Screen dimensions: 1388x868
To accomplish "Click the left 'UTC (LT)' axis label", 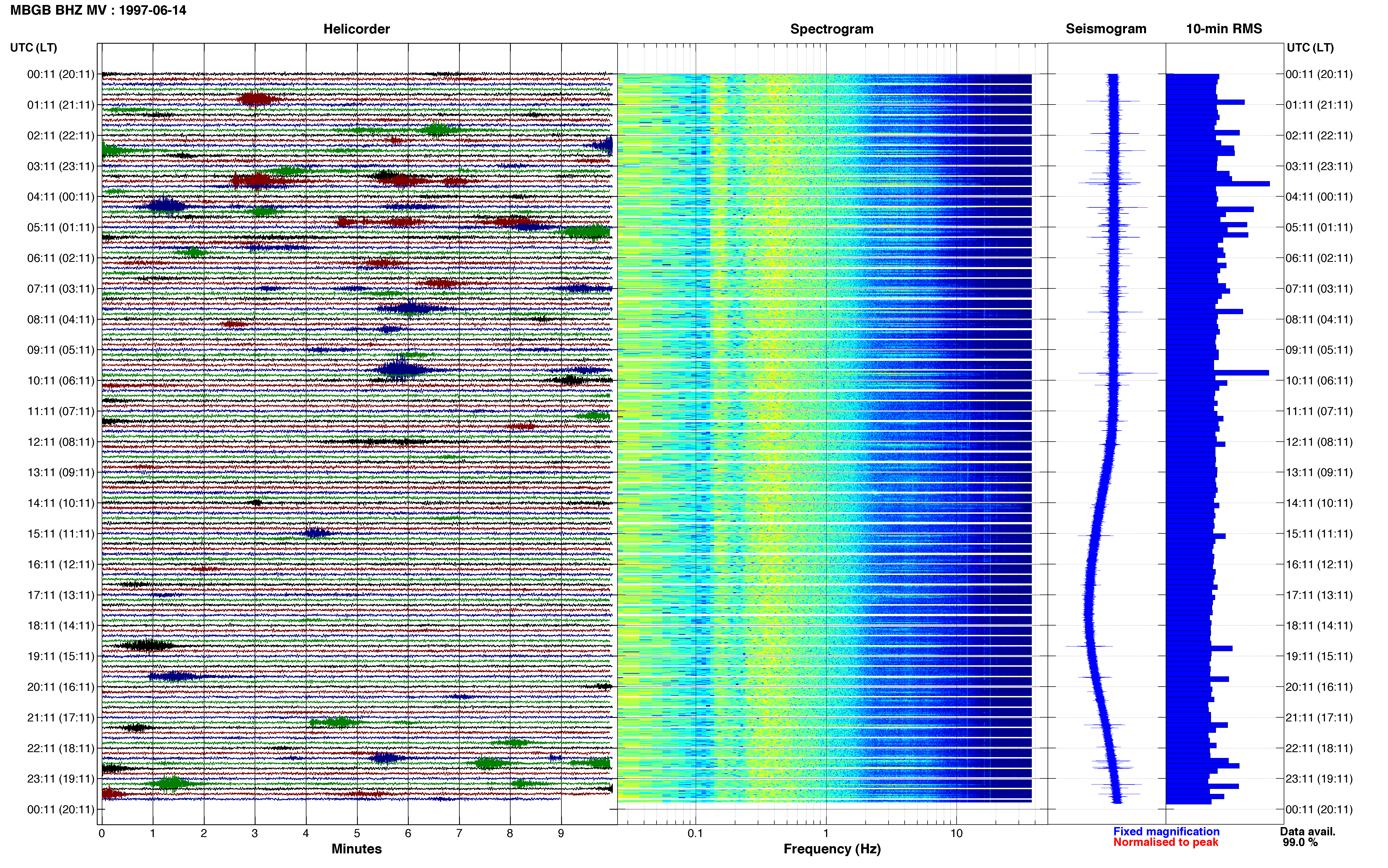I will point(33,48).
